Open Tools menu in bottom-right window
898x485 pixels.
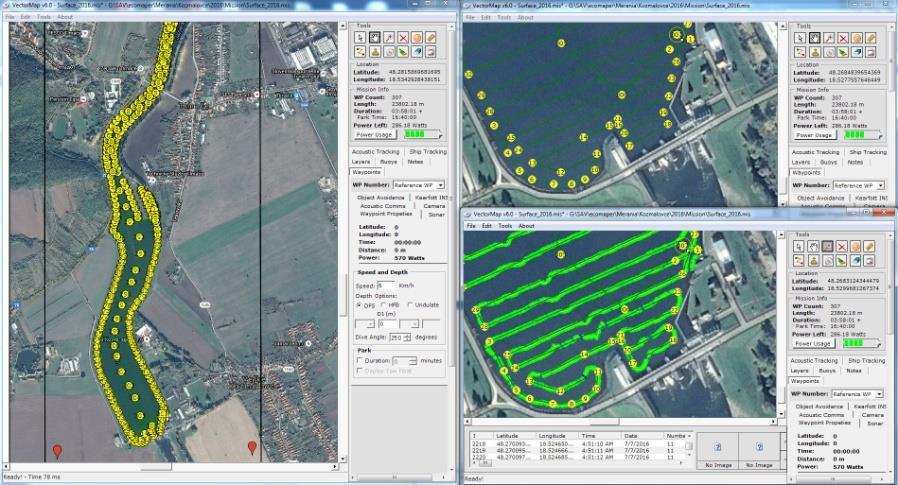(505, 226)
